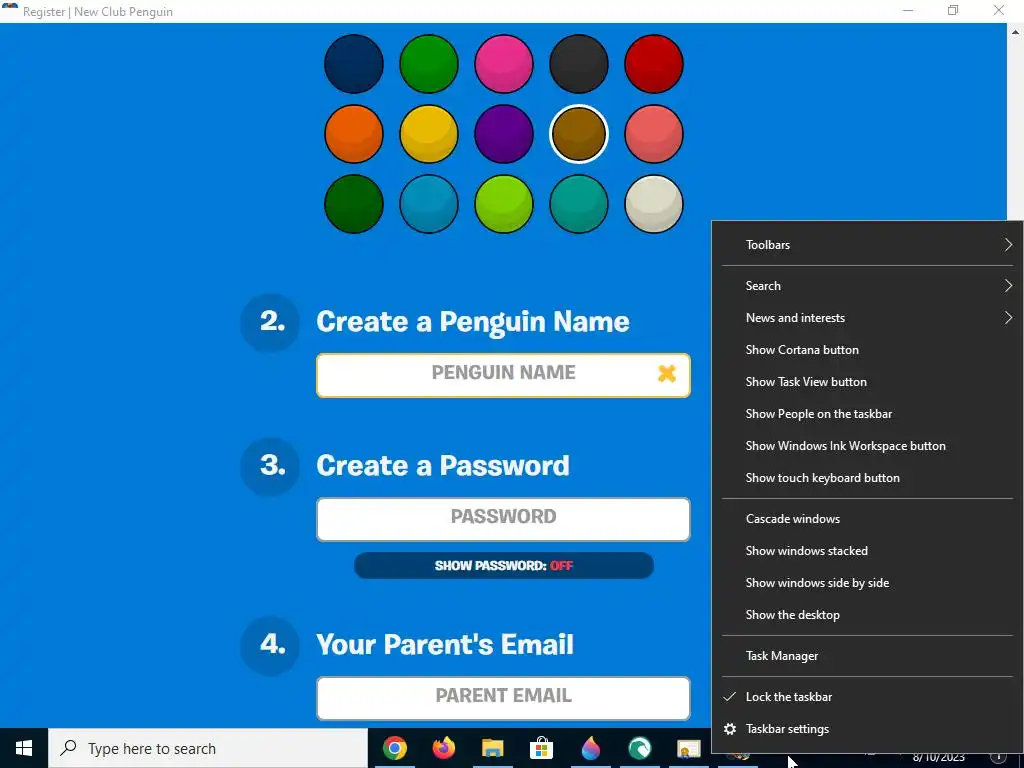The width and height of the screenshot is (1024, 768).
Task: Choose the black penguin color
Action: click(579, 64)
